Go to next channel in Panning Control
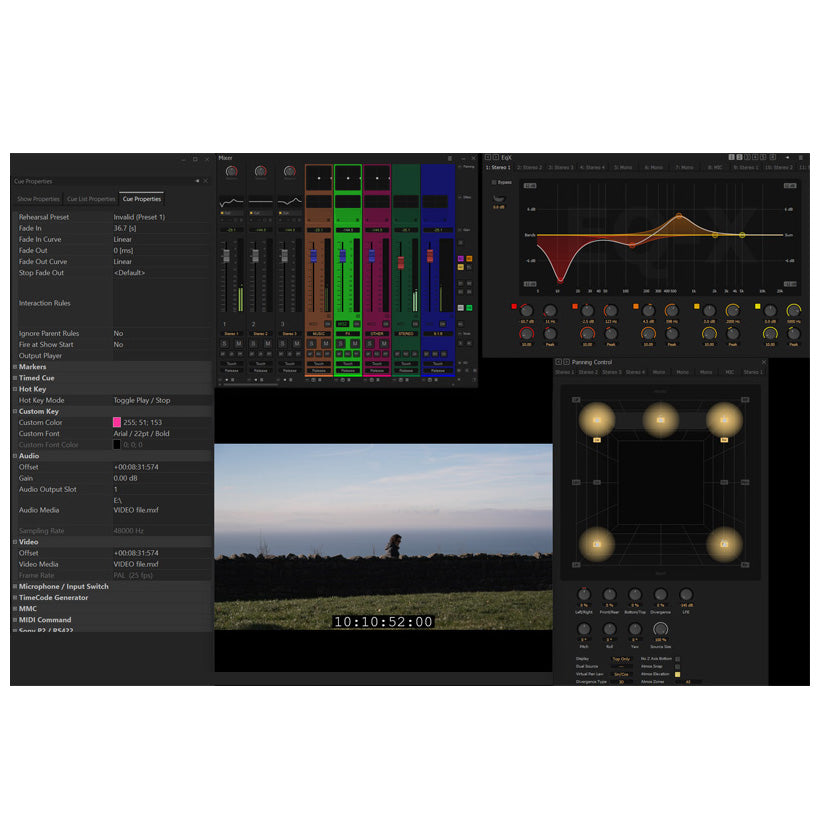820x820 pixels. [x=566, y=362]
